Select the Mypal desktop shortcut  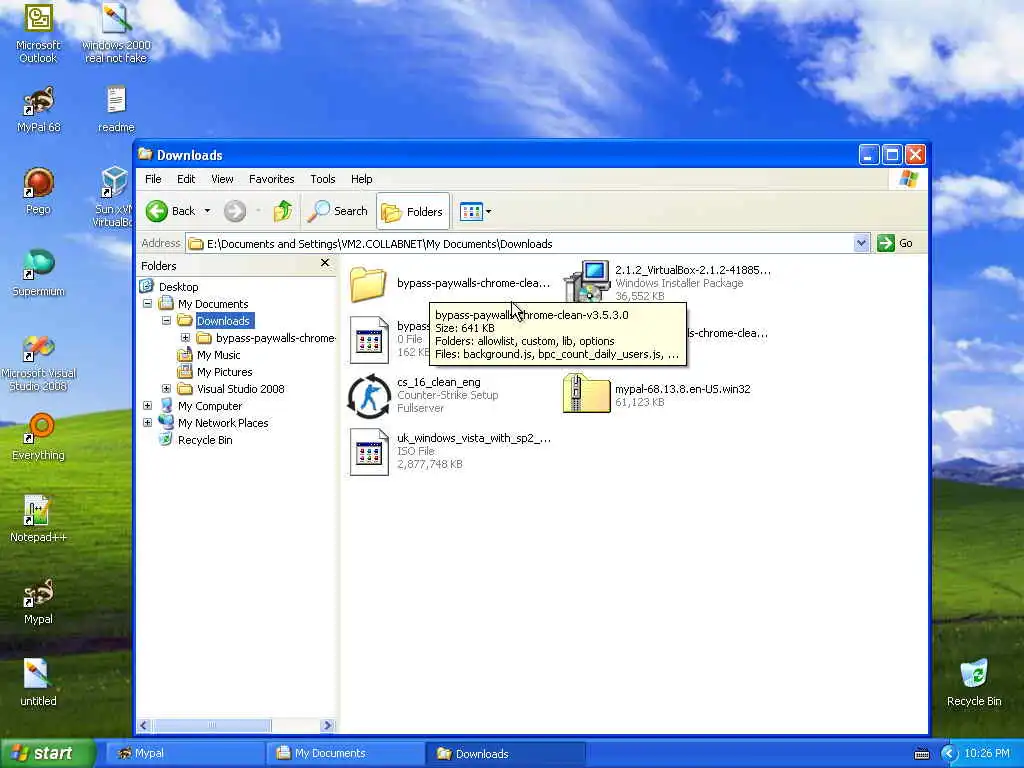[x=38, y=601]
